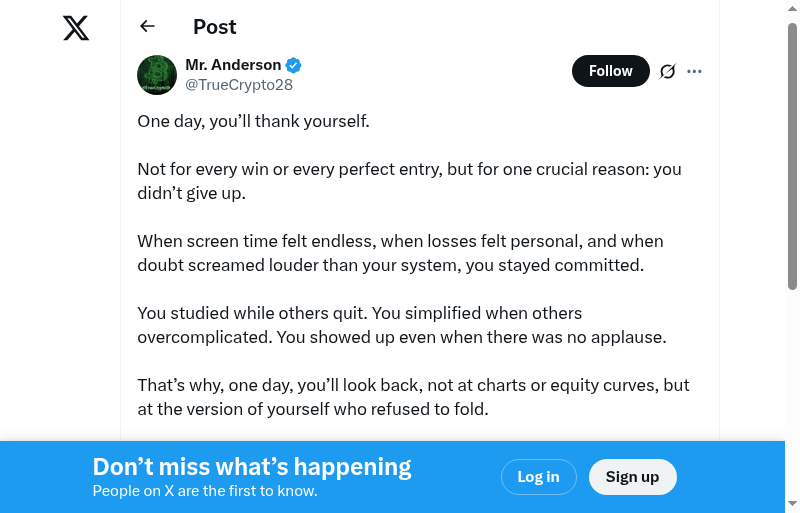Open Mr. Anderson's profile avatar
Viewport: 800px width, 513px height.
tap(157, 75)
